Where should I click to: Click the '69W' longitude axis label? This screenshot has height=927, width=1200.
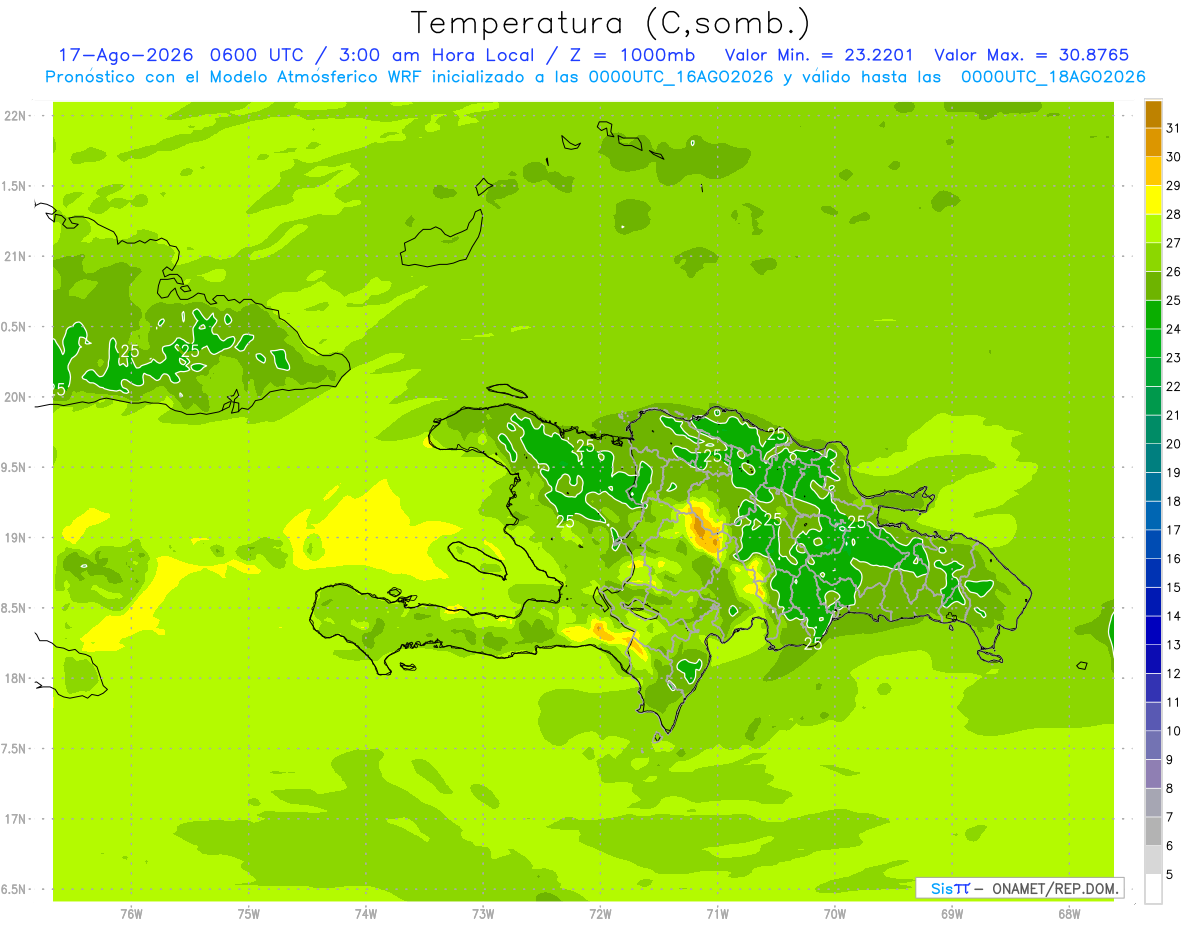click(x=952, y=913)
